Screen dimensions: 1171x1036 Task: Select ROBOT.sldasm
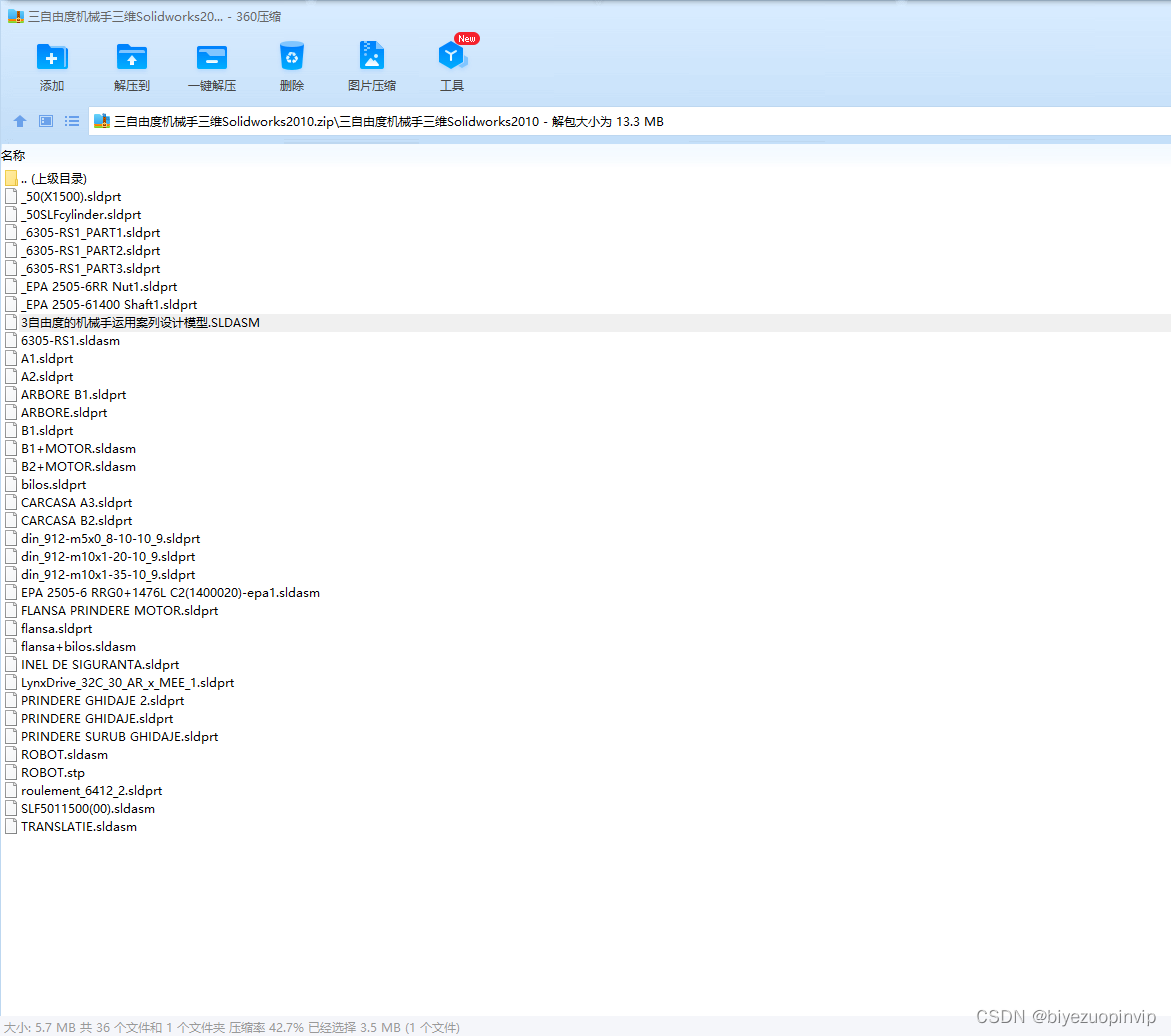click(64, 754)
